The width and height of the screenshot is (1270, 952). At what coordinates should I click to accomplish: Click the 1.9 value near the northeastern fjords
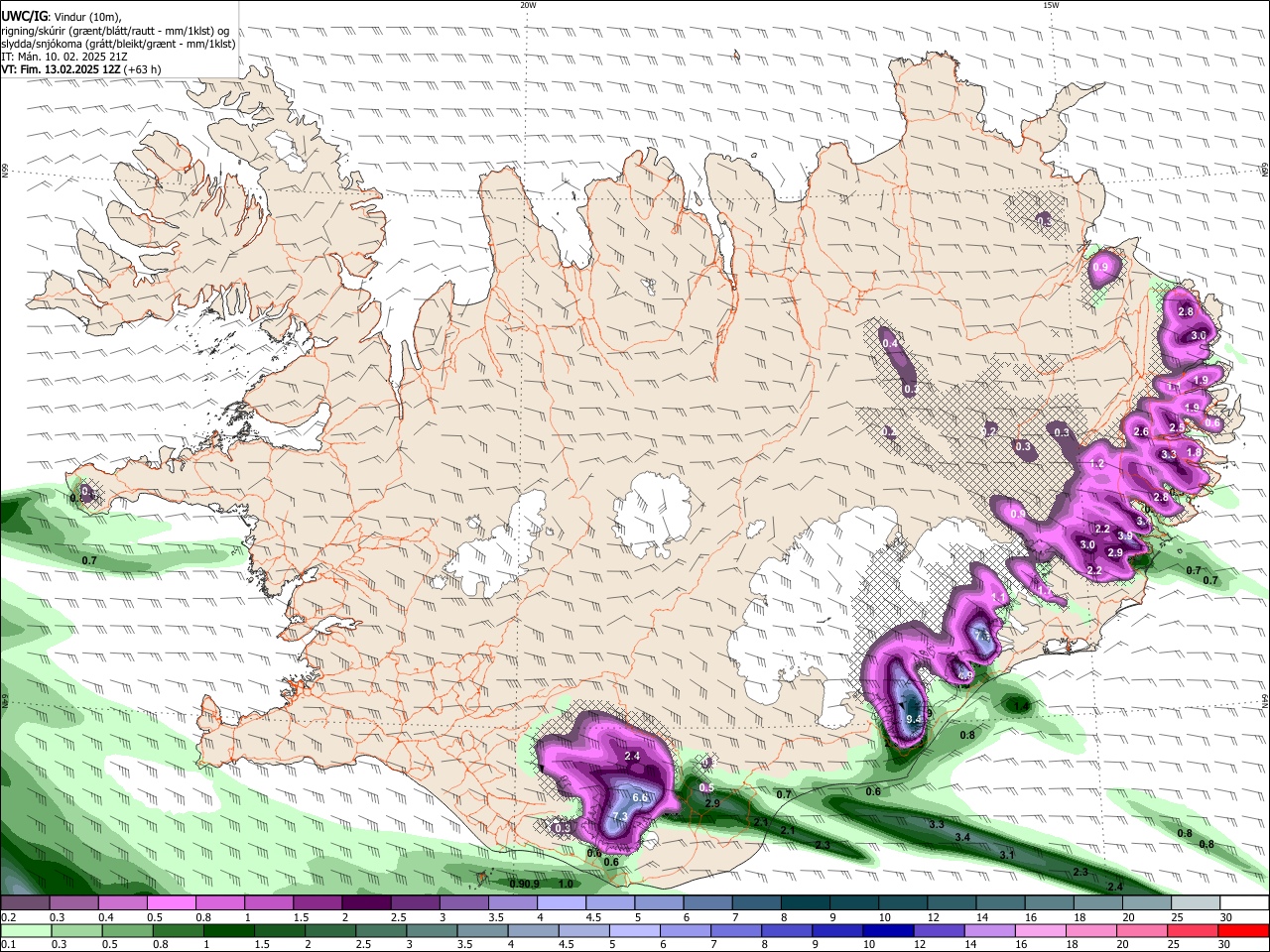1201,380
